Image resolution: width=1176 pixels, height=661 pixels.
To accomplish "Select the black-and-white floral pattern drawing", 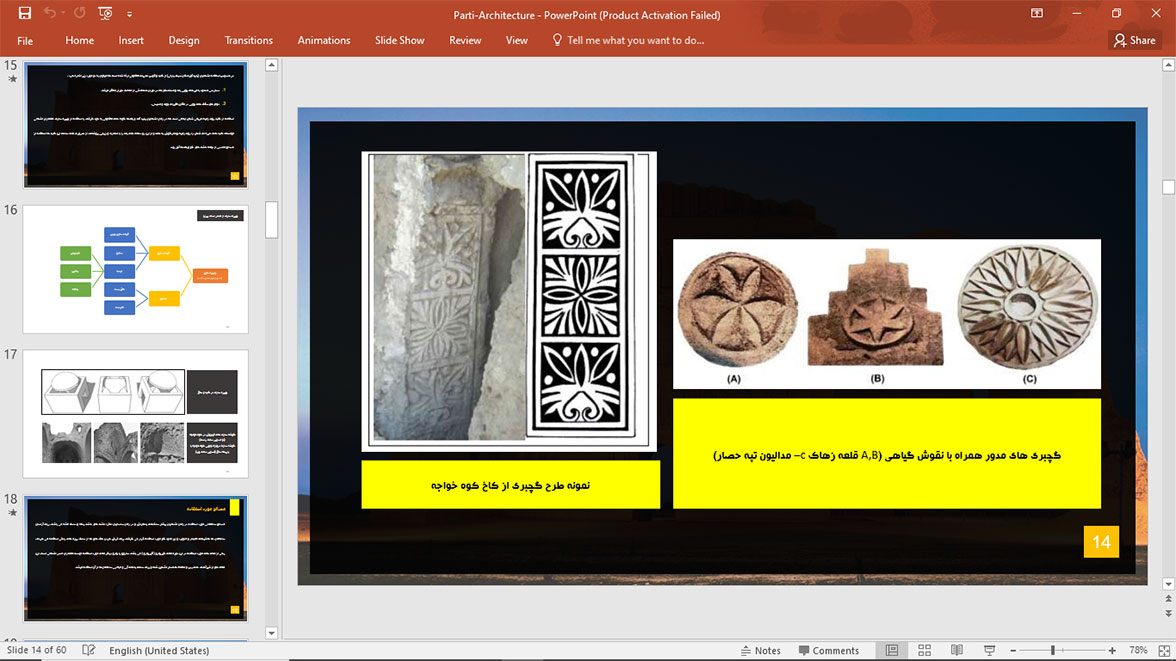I will coord(581,295).
